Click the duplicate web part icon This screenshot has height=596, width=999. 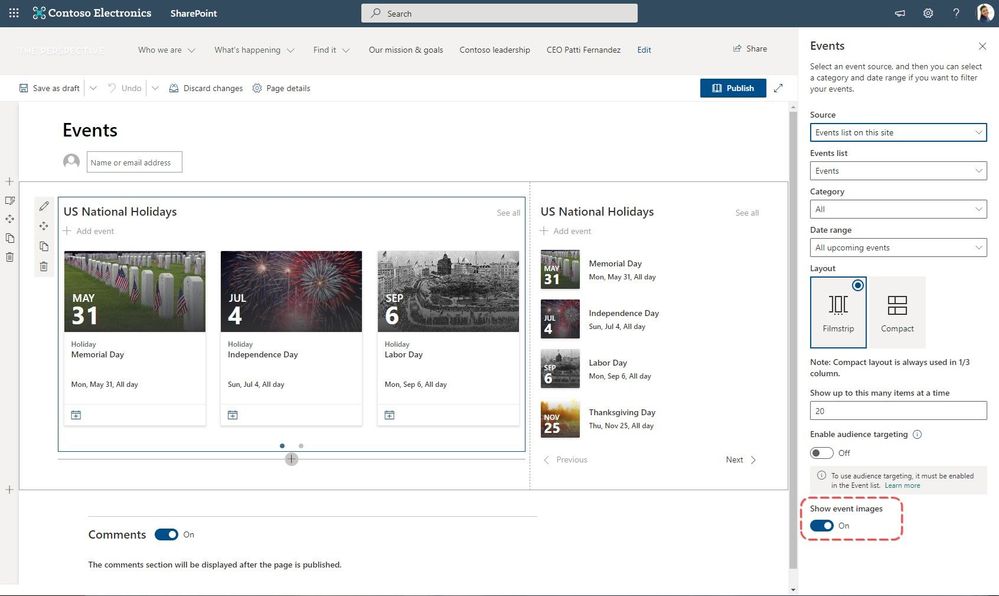tap(44, 246)
